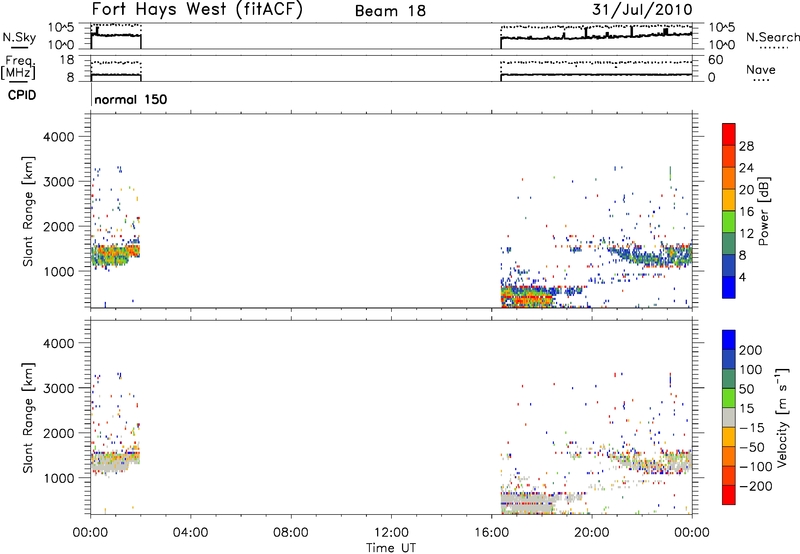The image size is (800, 554).
Task: Select the 'normal 150' CPID mode text
Action: 131,99
